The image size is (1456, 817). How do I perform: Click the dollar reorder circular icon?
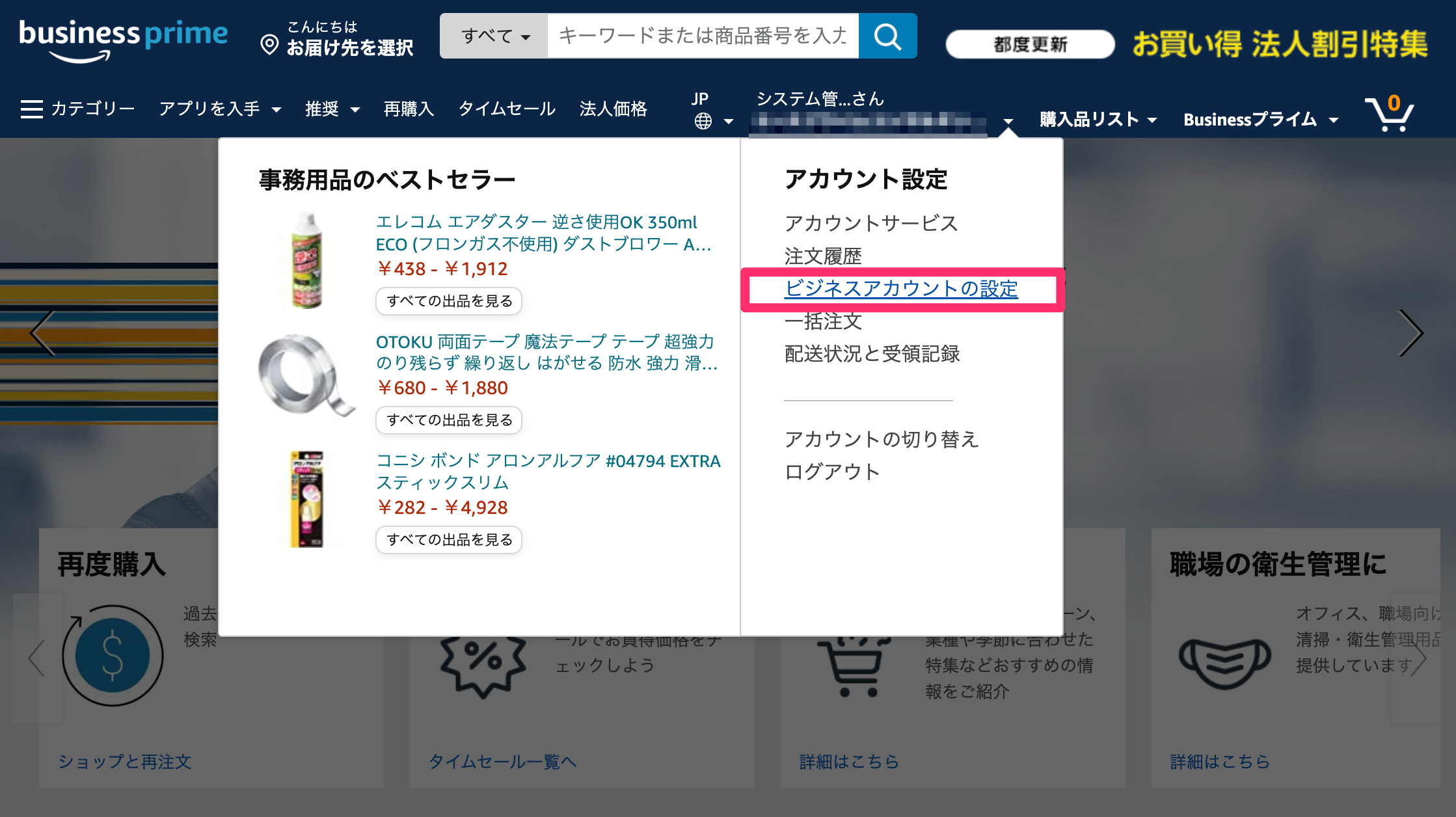(113, 655)
